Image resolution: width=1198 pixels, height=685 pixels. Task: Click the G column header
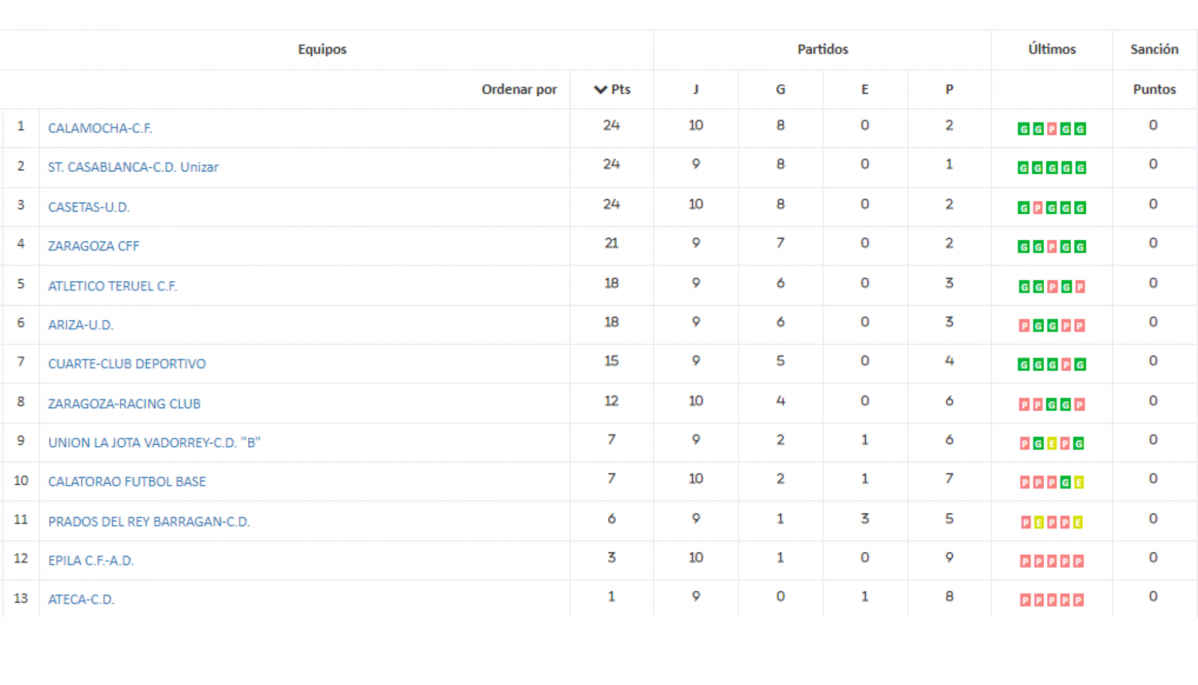[x=780, y=89]
